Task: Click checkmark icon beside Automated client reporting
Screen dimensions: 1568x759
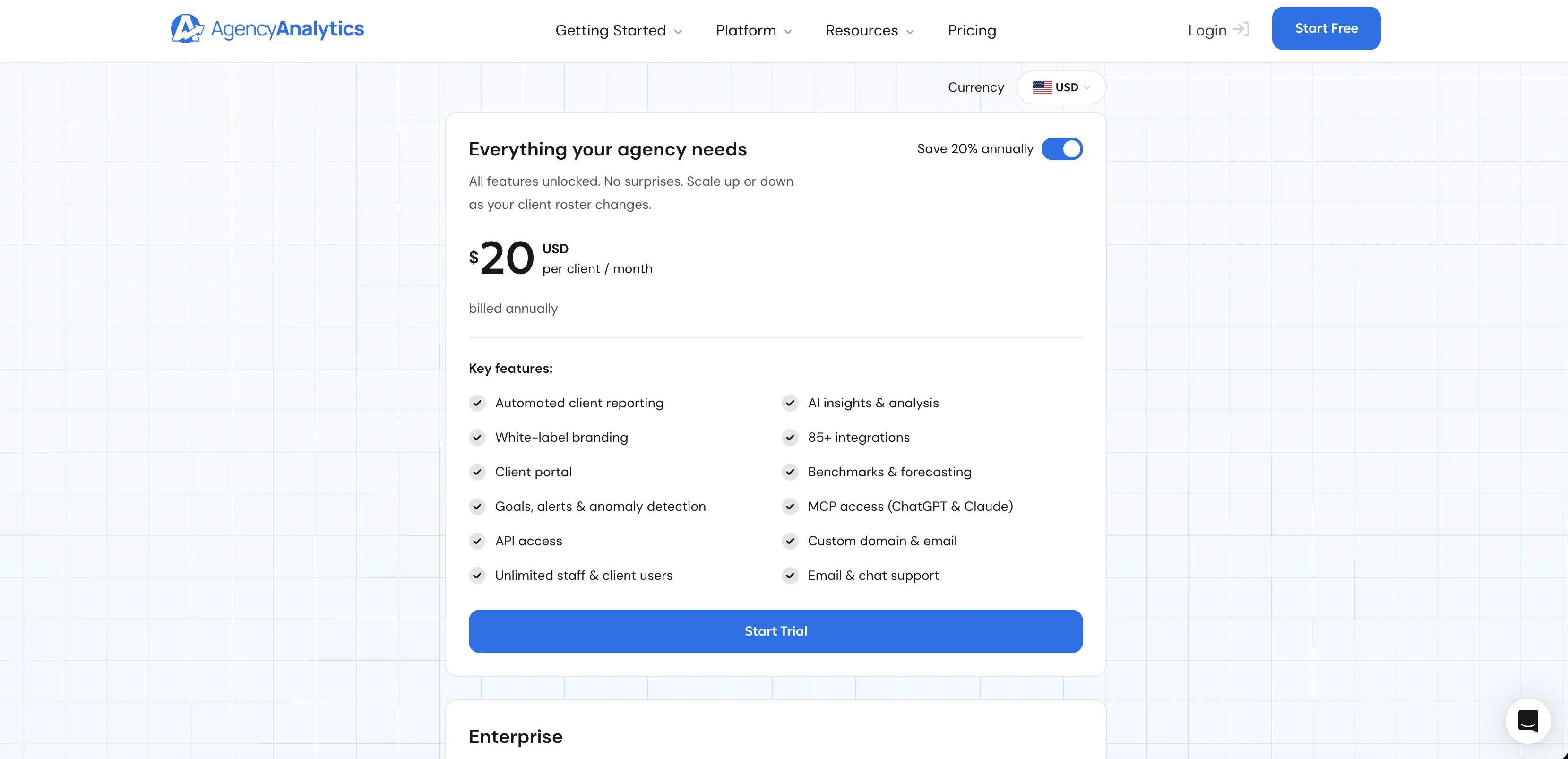Action: pos(477,403)
